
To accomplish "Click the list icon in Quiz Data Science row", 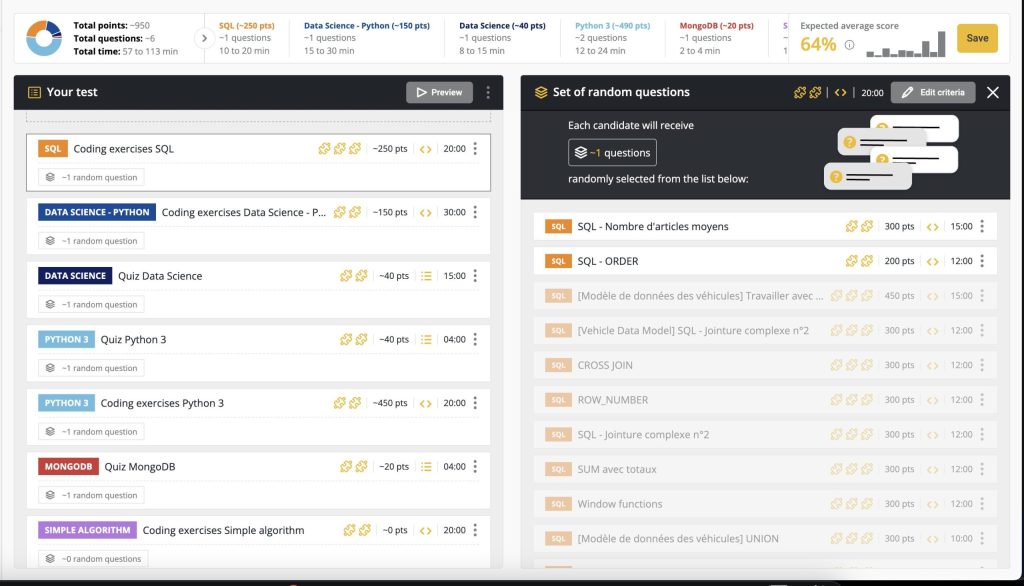I will [426, 276].
